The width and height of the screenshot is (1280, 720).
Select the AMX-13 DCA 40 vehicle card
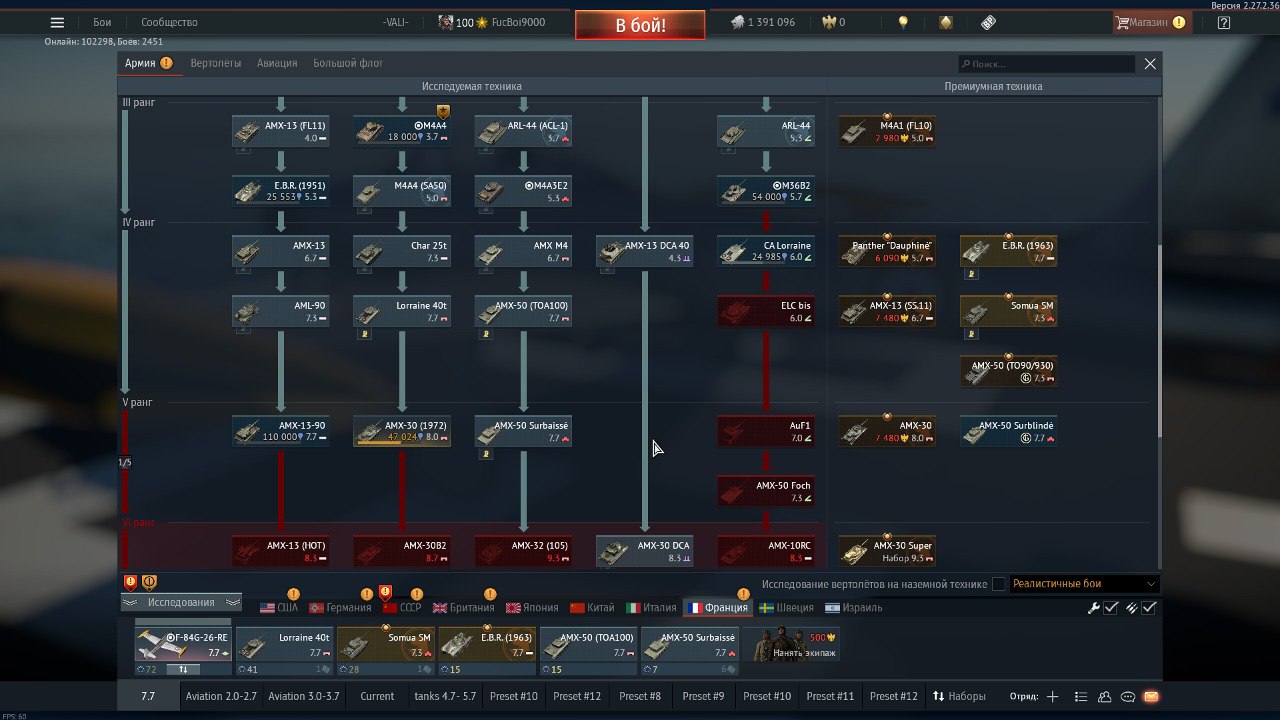click(645, 251)
